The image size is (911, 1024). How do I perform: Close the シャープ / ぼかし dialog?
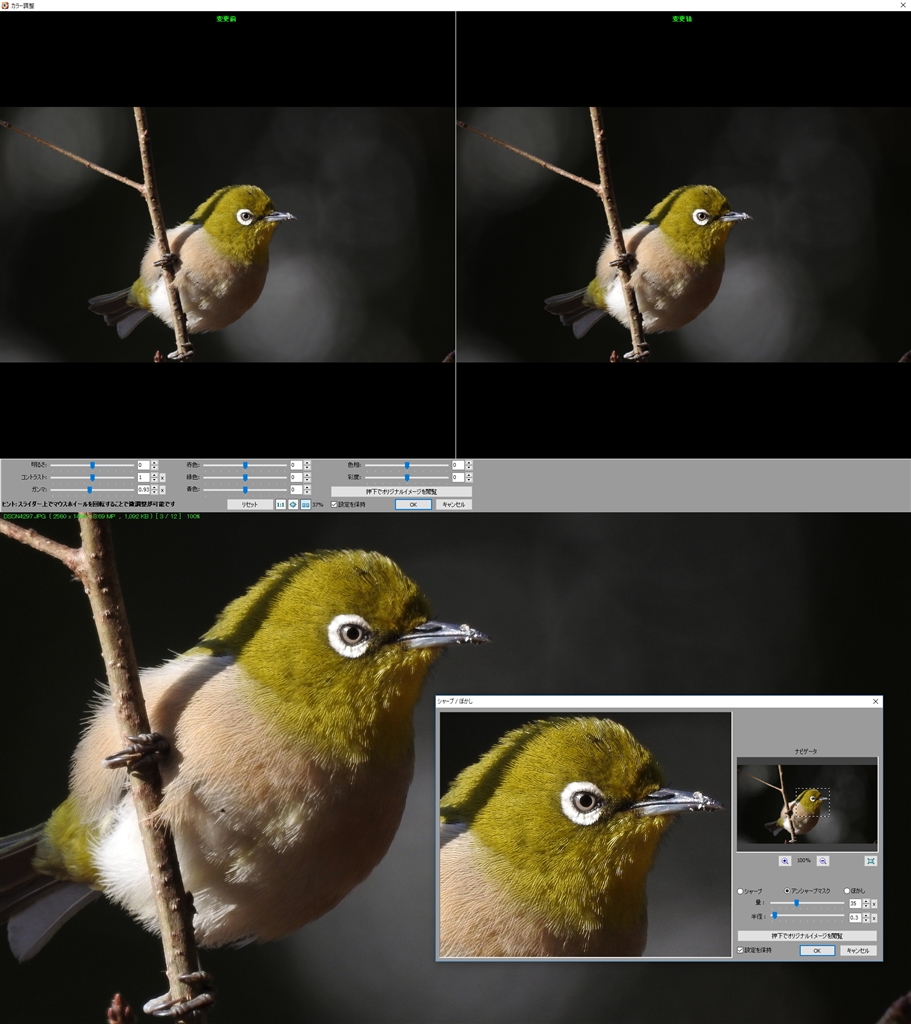click(x=876, y=701)
